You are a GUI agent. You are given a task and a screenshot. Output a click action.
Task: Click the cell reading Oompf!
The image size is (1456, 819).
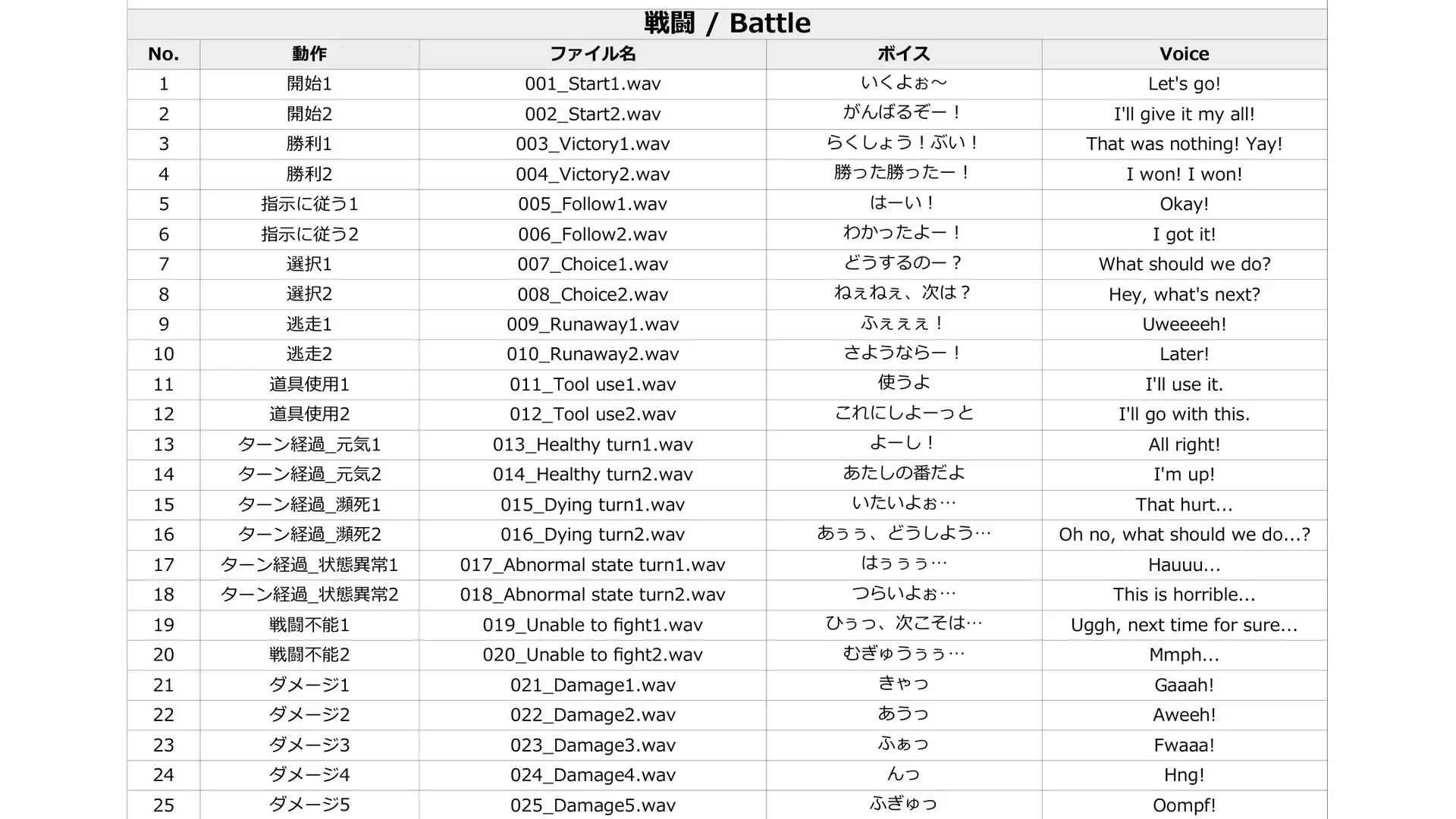[1185, 805]
